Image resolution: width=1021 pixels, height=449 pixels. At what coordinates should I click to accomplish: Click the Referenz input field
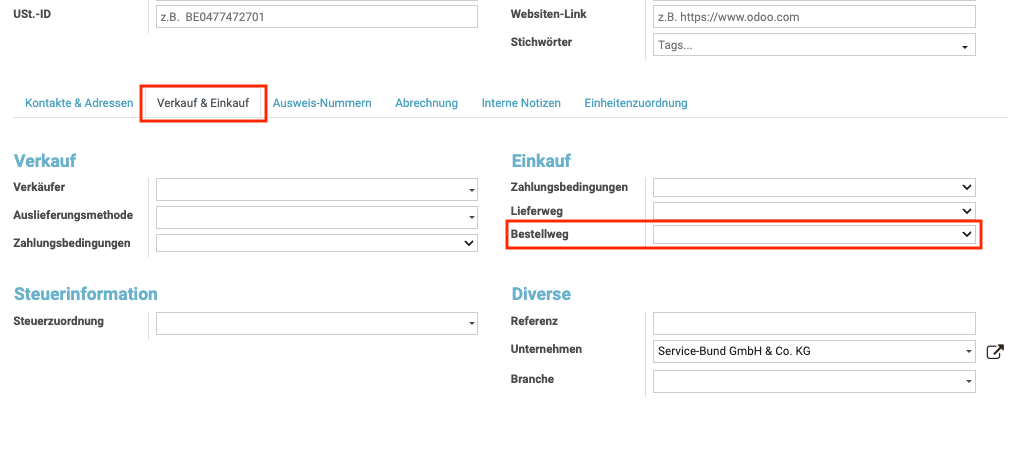point(813,323)
